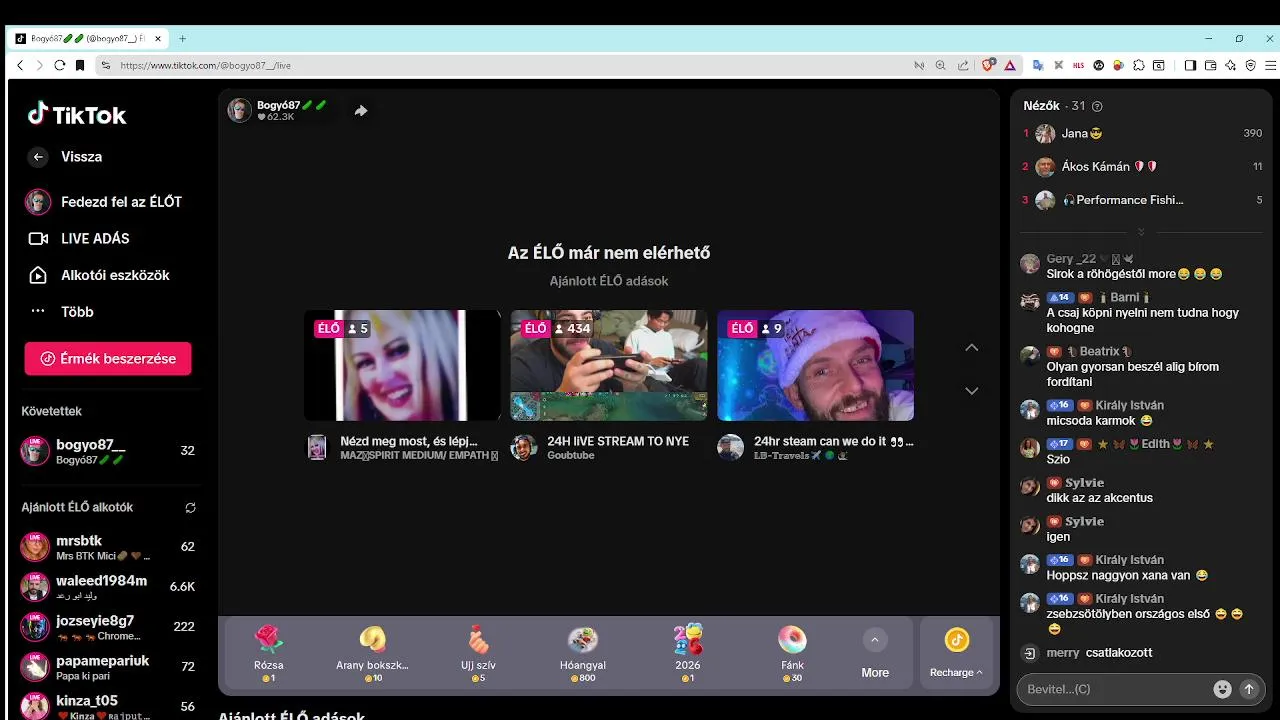
Task: Open the emoji picker in chat
Action: (1222, 689)
